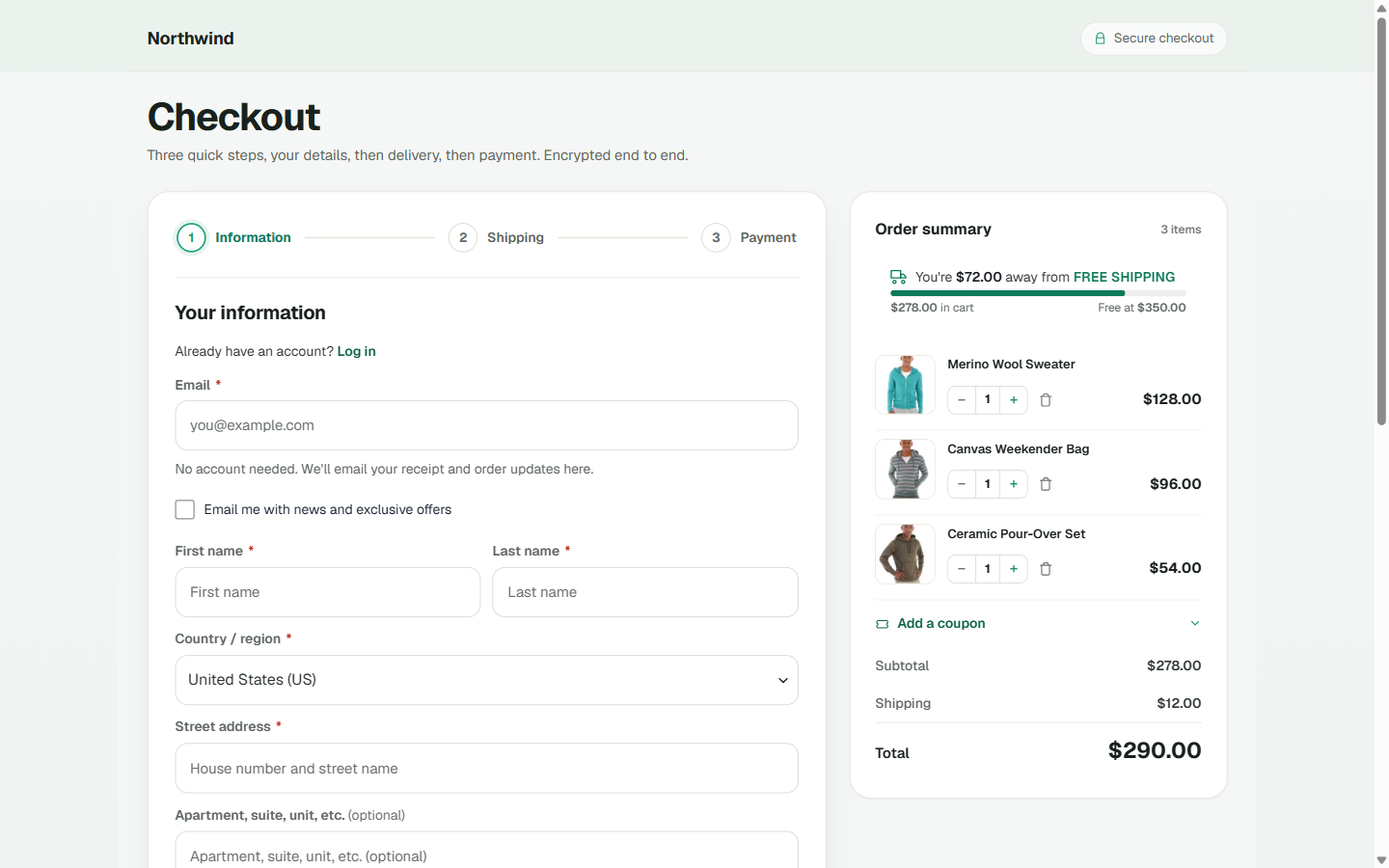The width and height of the screenshot is (1389, 868).
Task: Click Ceramic Pour-Over Set quantity field
Action: [988, 569]
